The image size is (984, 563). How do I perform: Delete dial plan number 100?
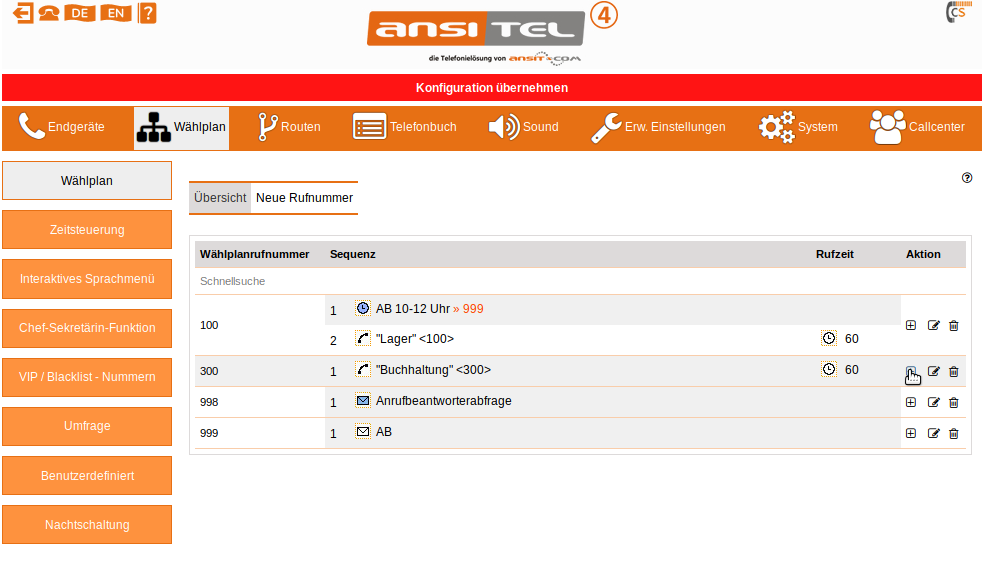coord(953,325)
